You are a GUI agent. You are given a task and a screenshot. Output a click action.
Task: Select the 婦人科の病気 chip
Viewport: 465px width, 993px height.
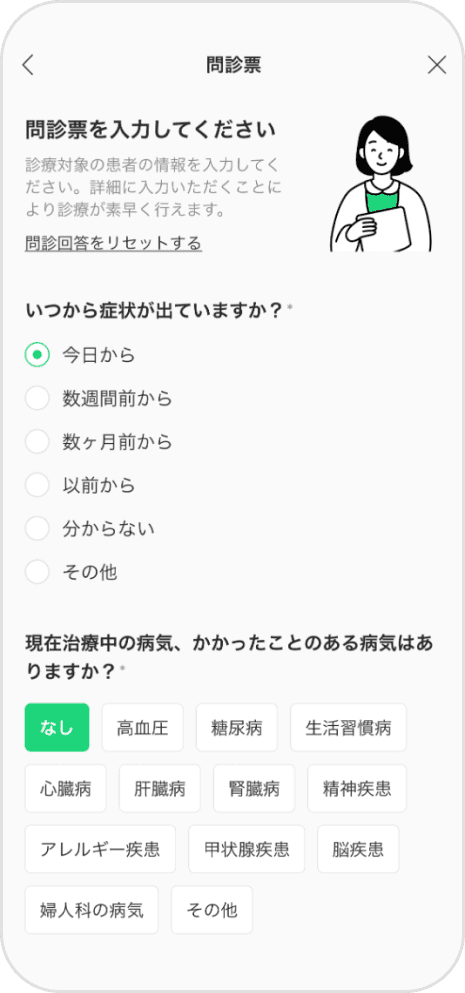(92, 910)
